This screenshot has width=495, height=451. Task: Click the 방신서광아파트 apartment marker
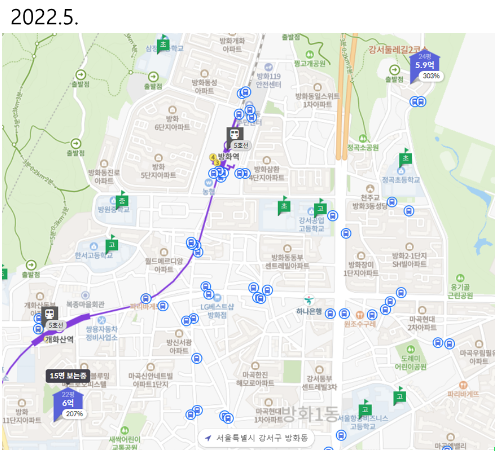point(179,333)
